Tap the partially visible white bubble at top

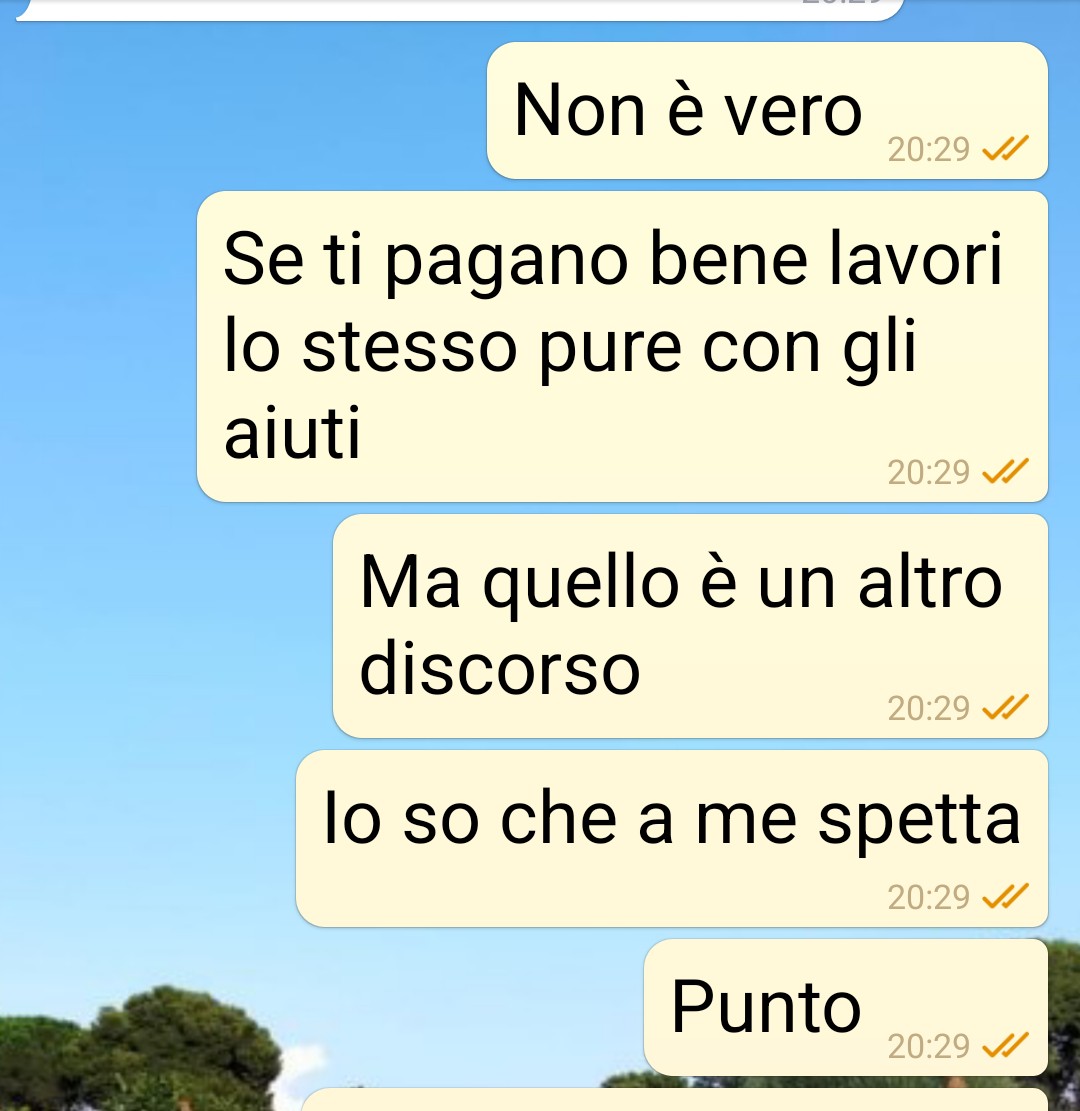coord(461,9)
